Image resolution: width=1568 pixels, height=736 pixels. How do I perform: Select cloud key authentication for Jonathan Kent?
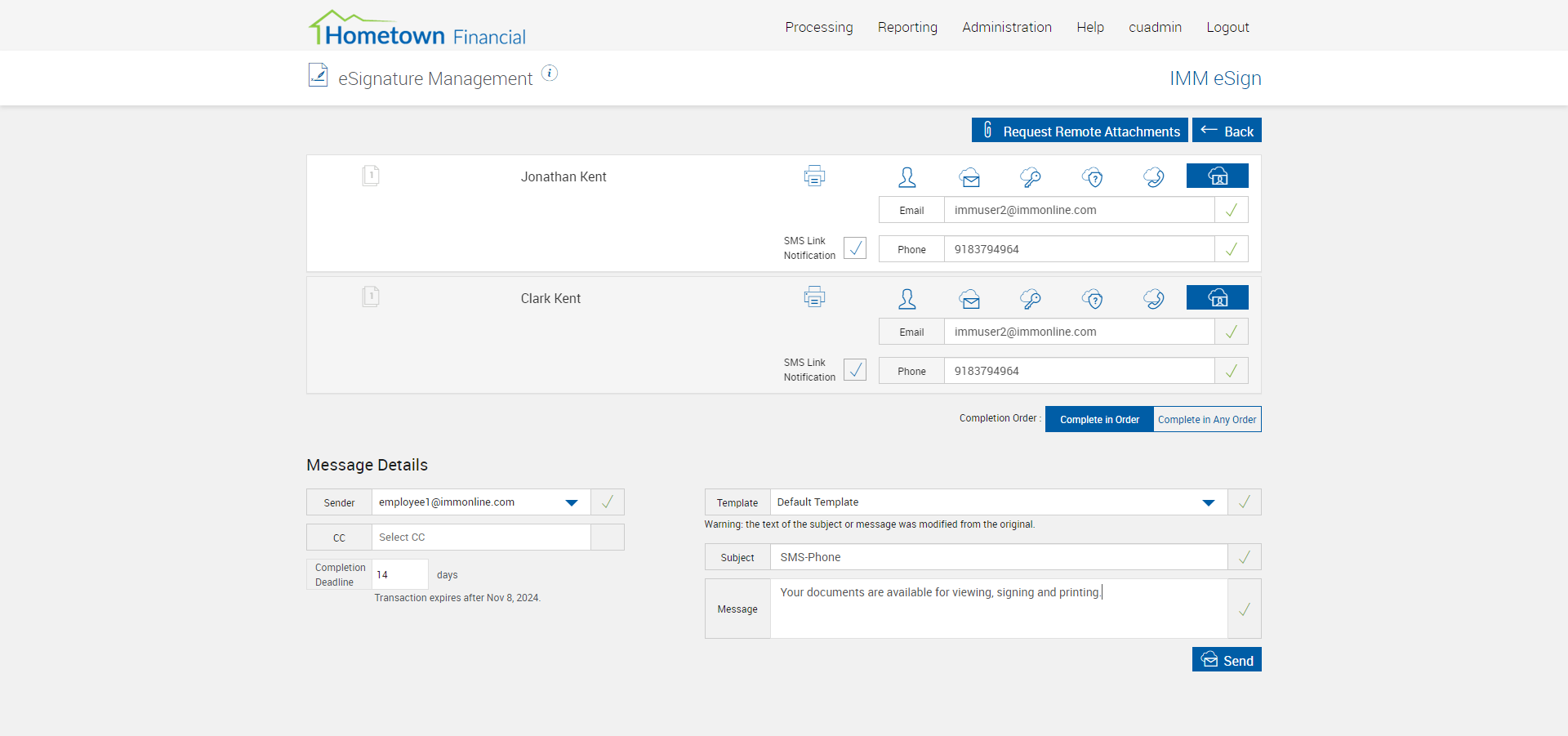click(x=1031, y=177)
